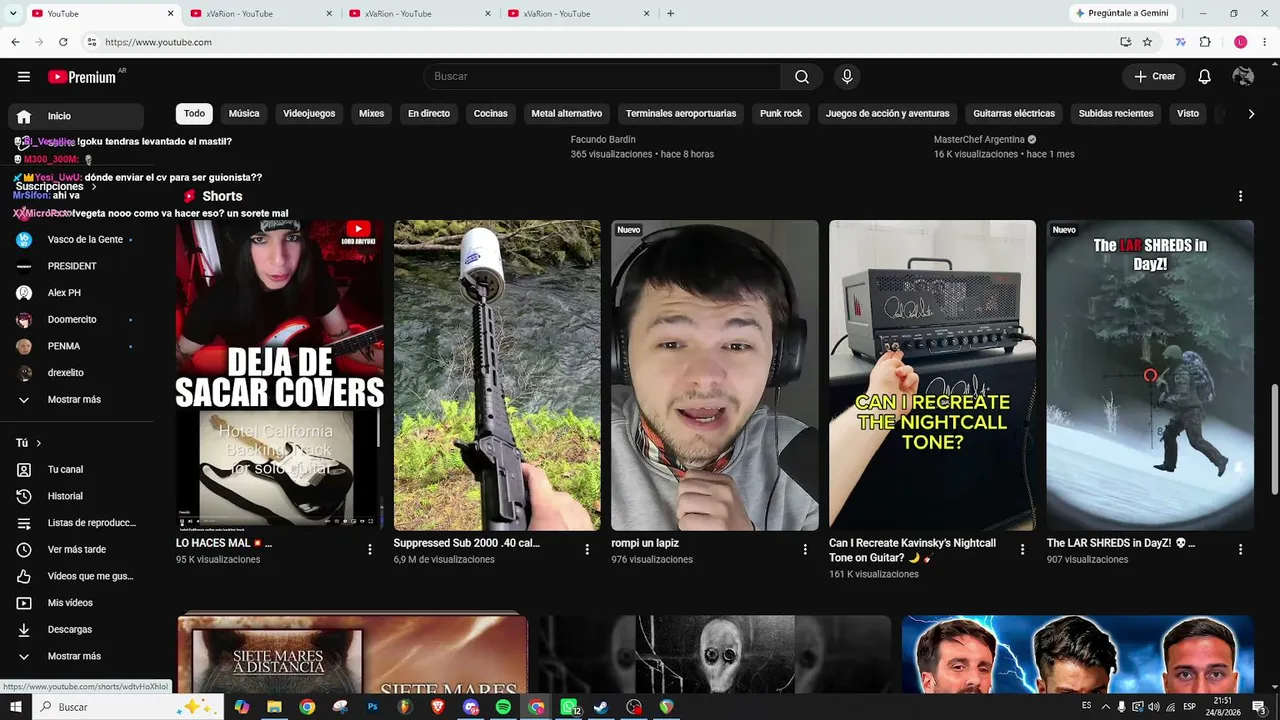The width and height of the screenshot is (1280, 720).
Task: Go to 'Inicio' in the sidebar
Action: point(76,116)
